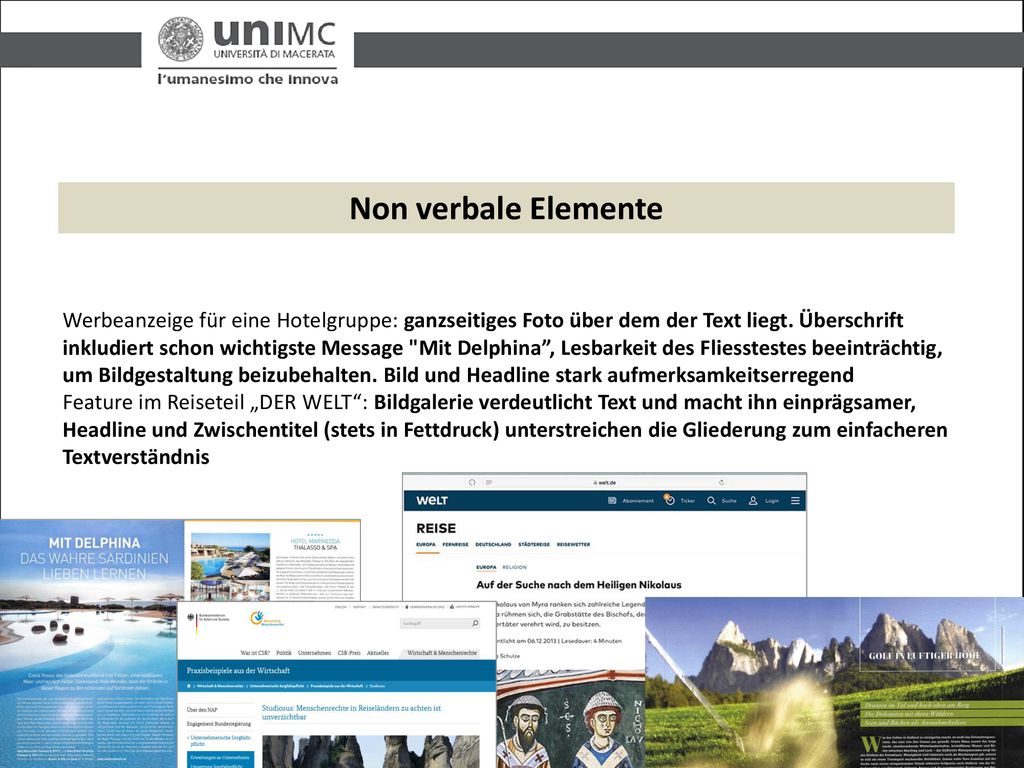Click the Login user icon on WELT
This screenshot has width=1024, height=768.
point(753,501)
